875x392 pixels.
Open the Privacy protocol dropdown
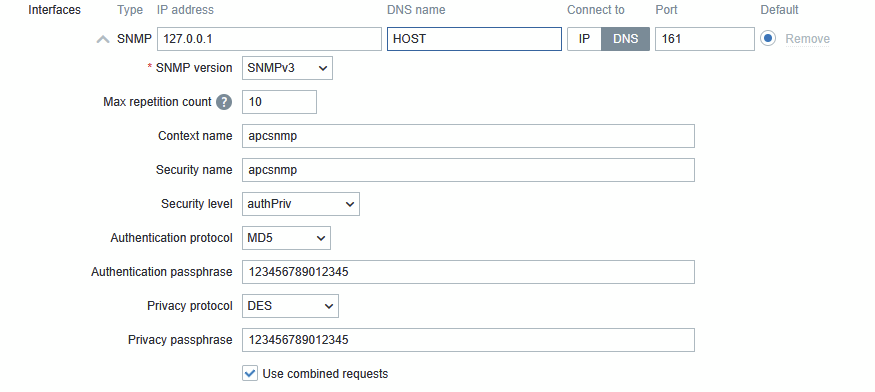coord(290,307)
